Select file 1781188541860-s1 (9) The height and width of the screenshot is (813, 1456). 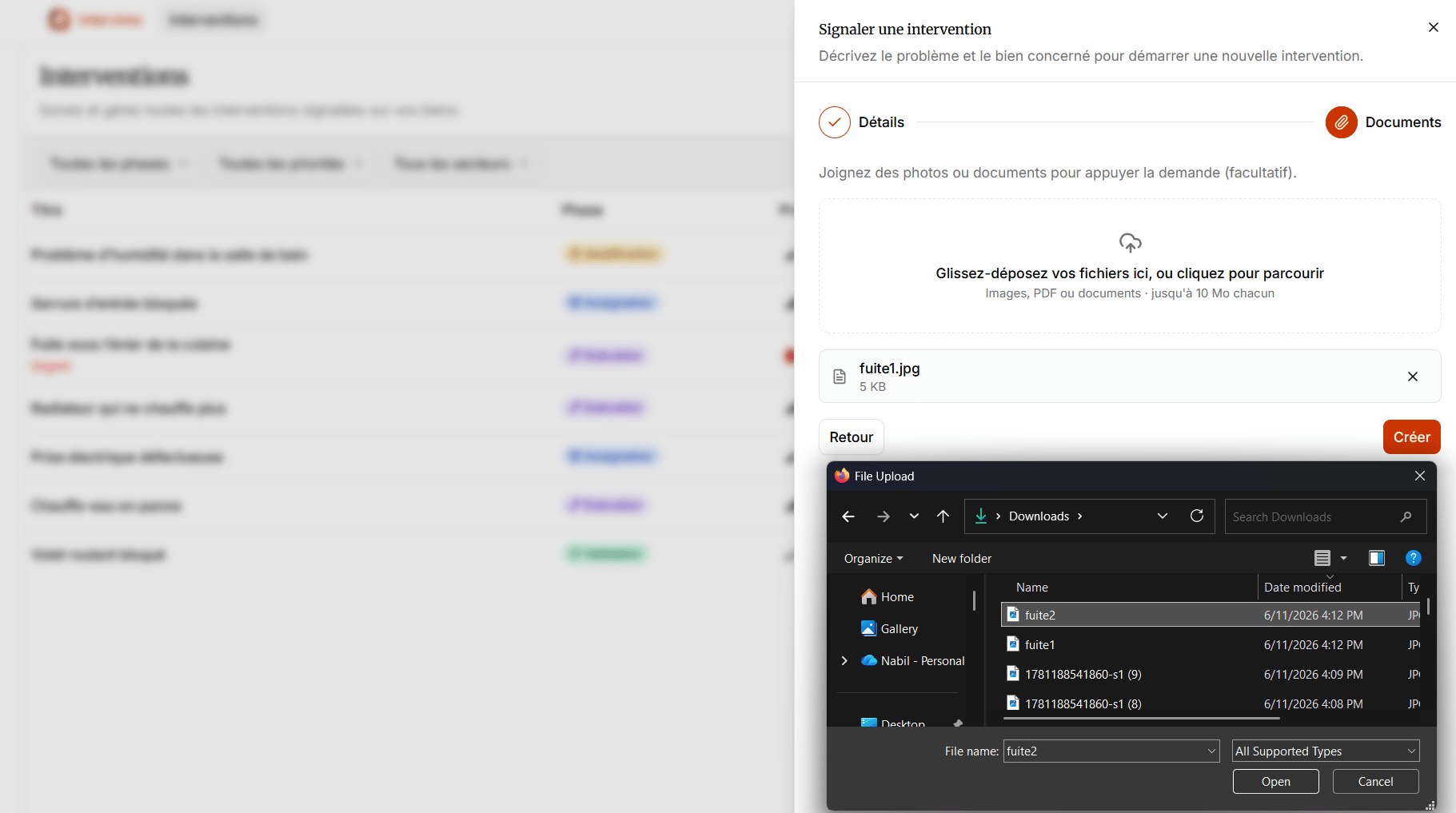click(x=1210, y=674)
